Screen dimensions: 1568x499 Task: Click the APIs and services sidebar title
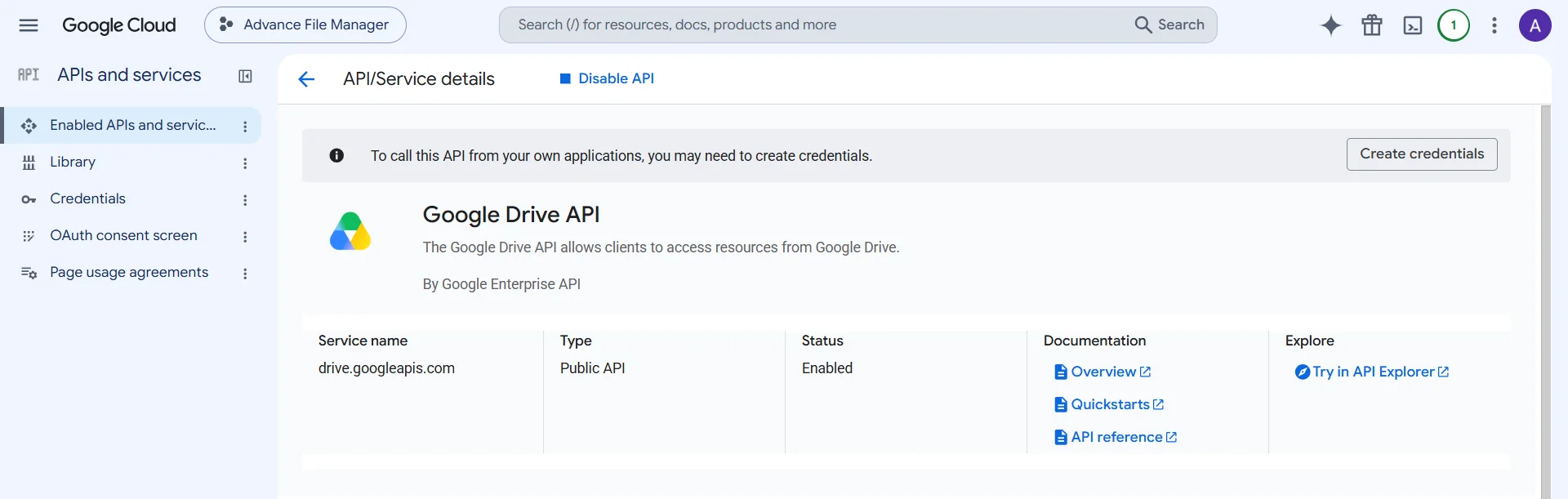click(x=129, y=75)
